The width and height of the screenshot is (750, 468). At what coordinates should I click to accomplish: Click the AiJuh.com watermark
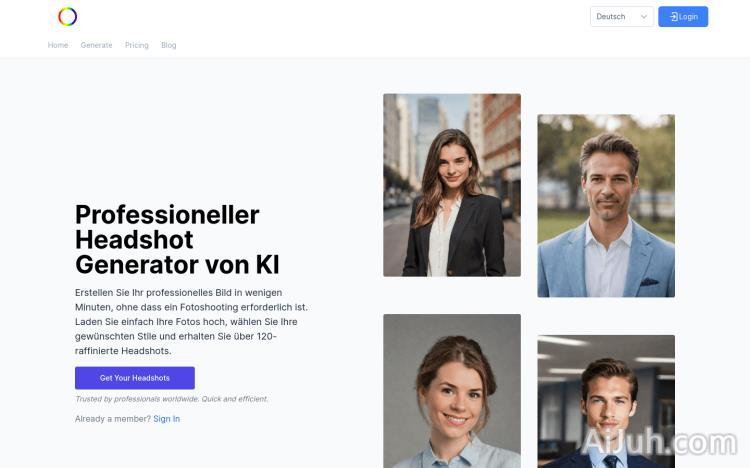pos(660,442)
